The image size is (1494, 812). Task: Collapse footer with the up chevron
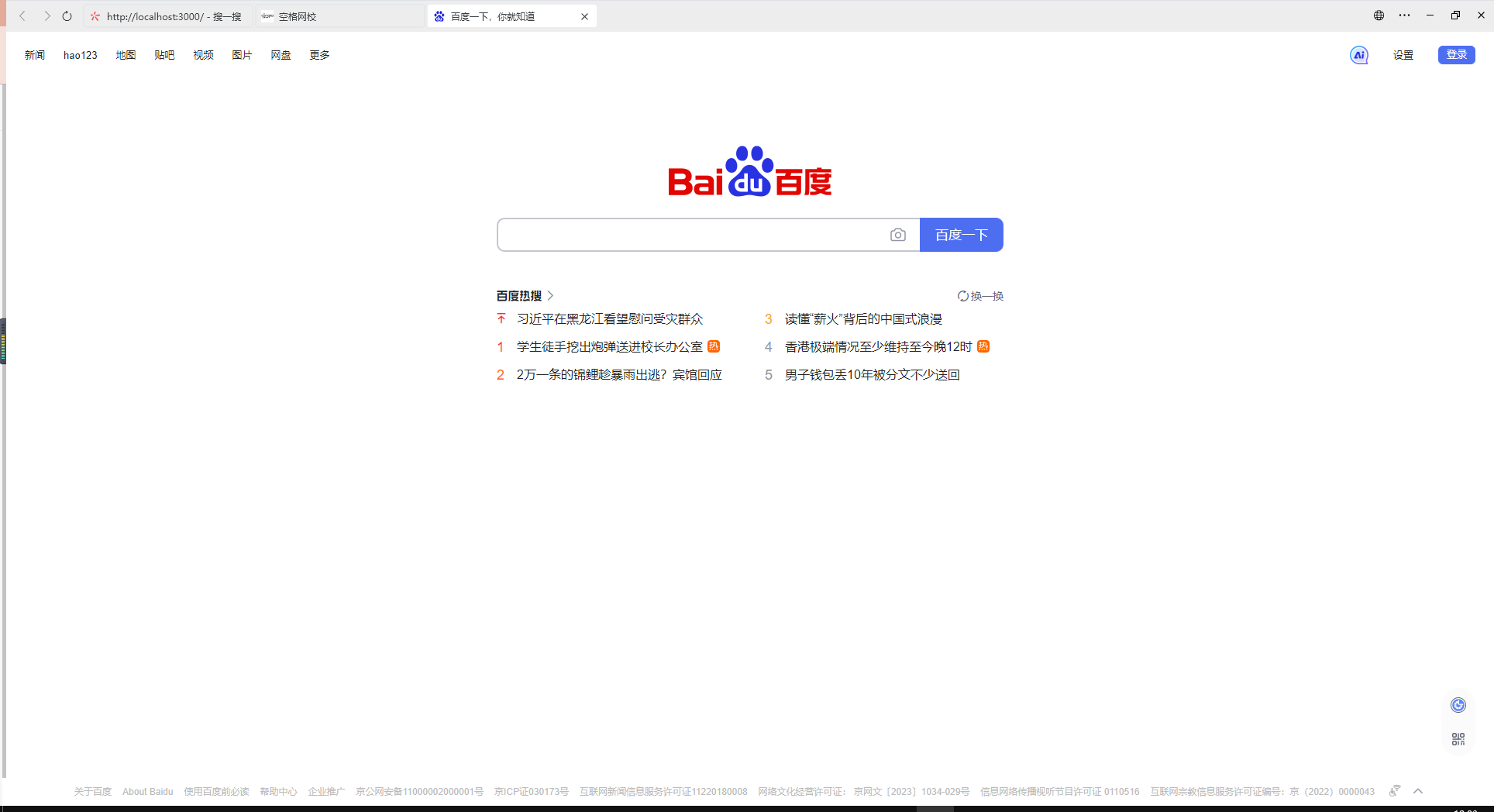click(1418, 791)
